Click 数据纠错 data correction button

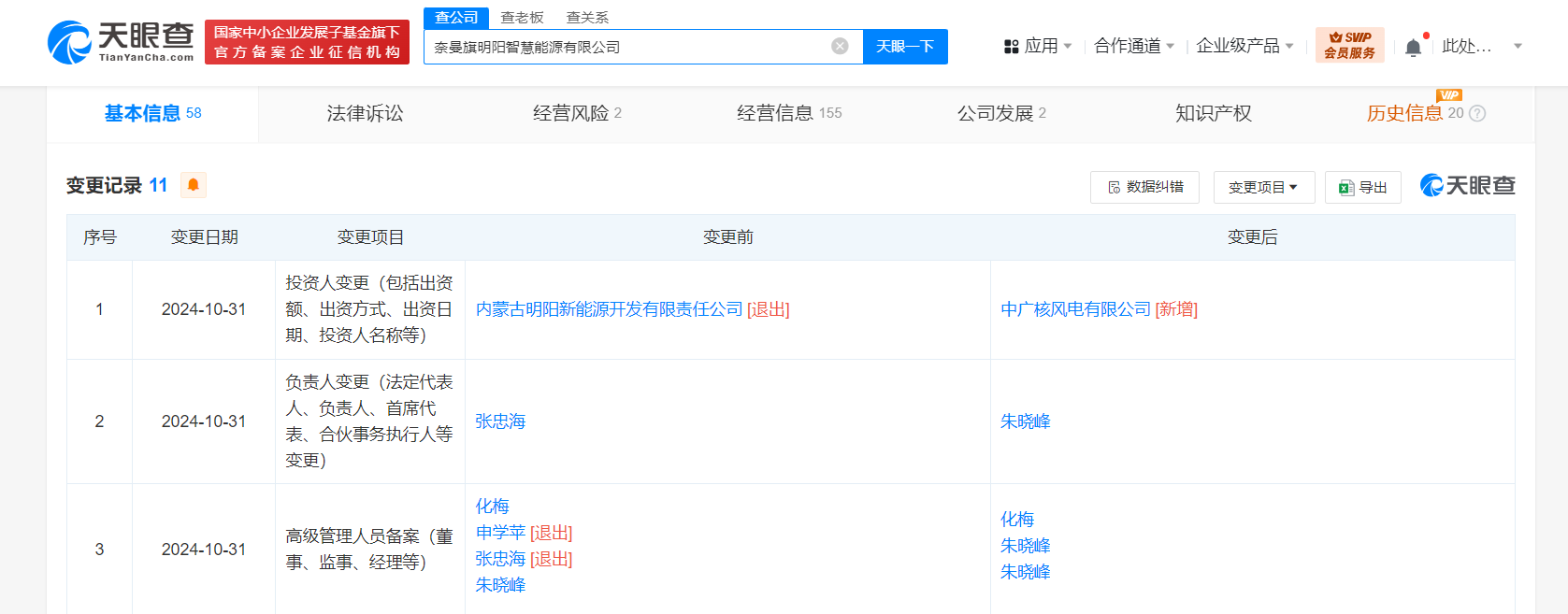click(1144, 187)
